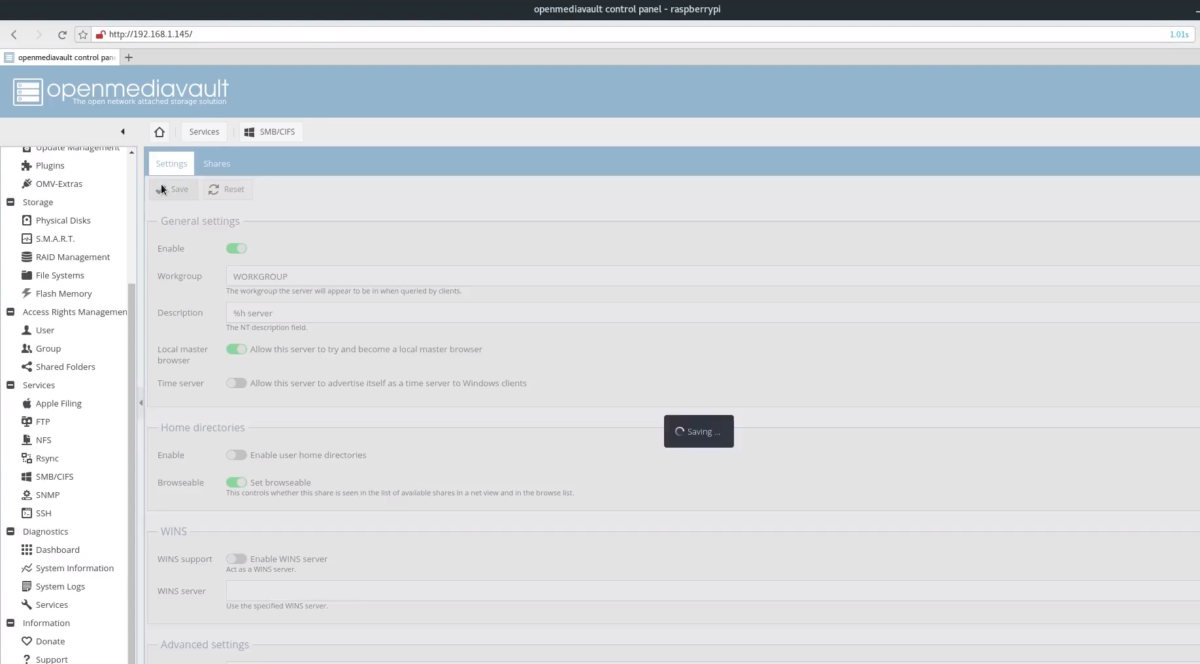1200x664 pixels.
Task: Click the NFS service icon
Action: tap(27, 440)
